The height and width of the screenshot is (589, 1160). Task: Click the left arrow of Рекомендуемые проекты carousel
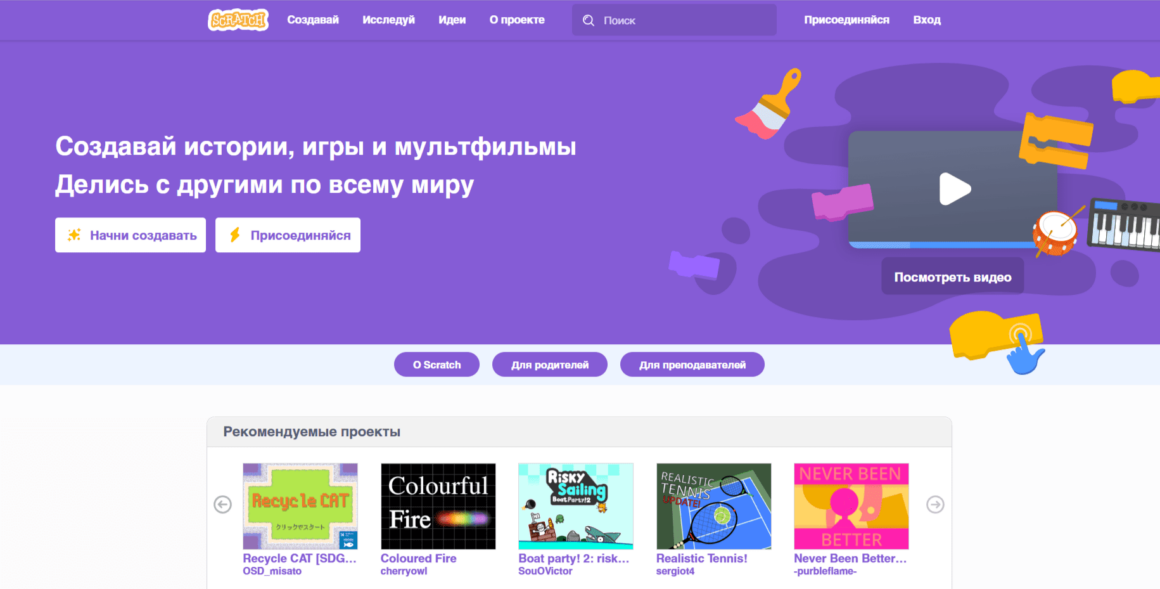tap(222, 506)
